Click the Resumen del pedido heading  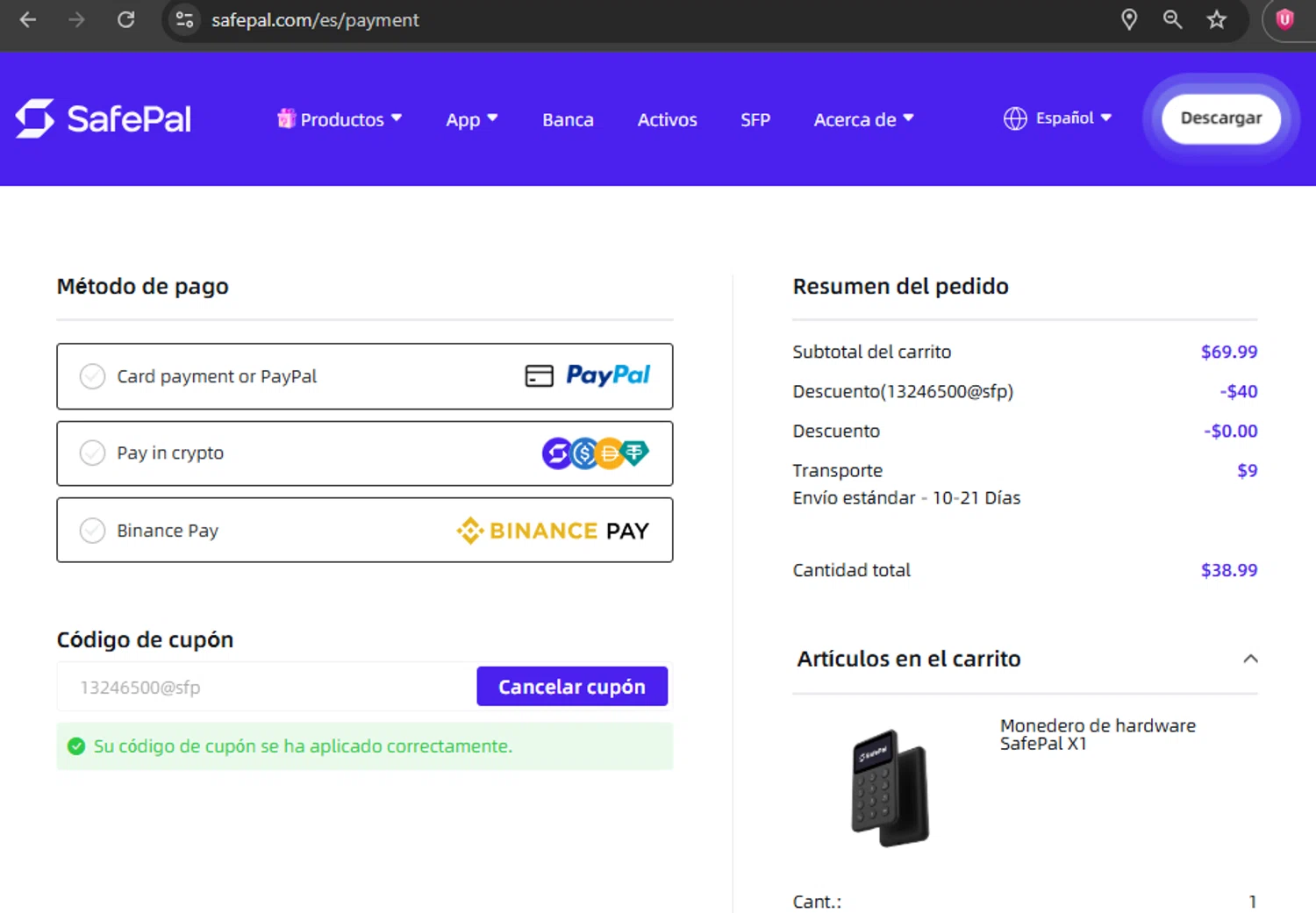900,287
